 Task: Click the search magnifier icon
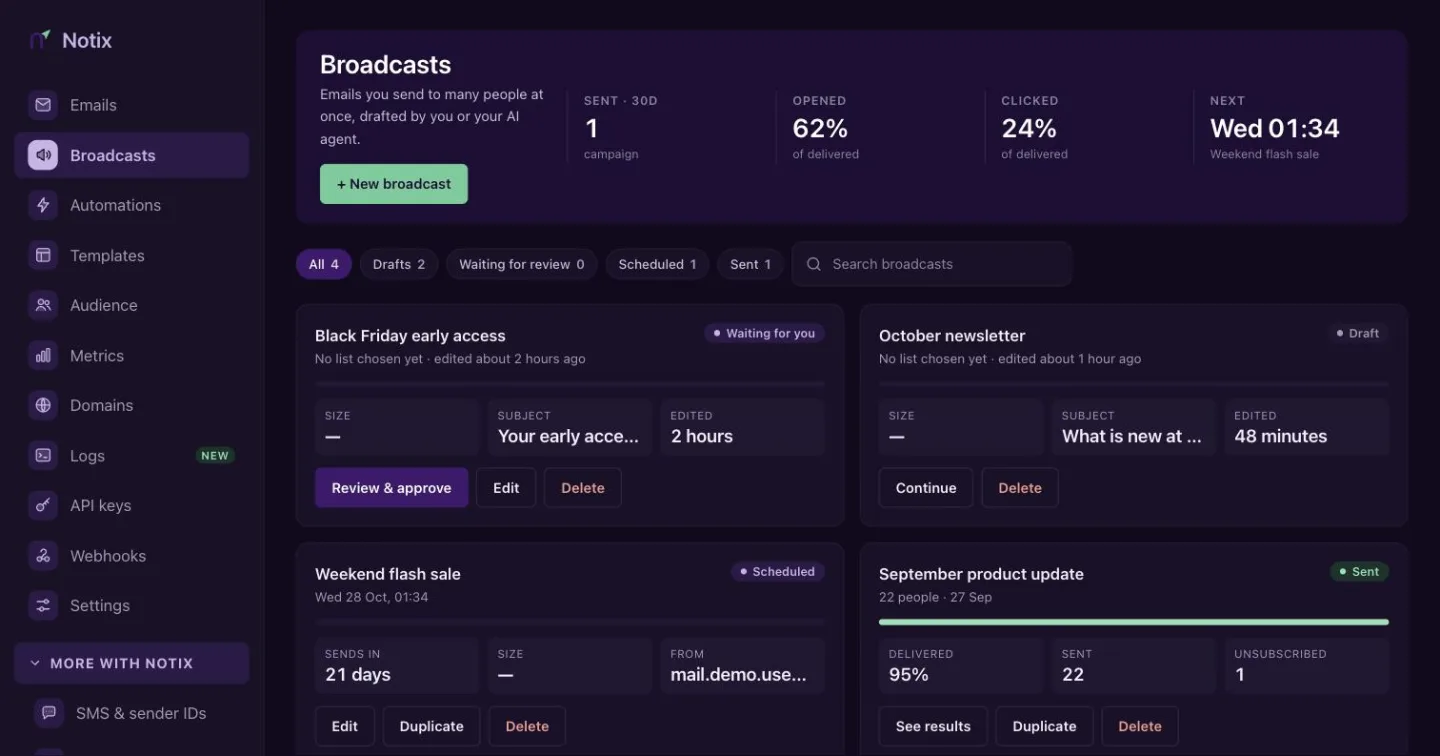pyautogui.click(x=814, y=264)
